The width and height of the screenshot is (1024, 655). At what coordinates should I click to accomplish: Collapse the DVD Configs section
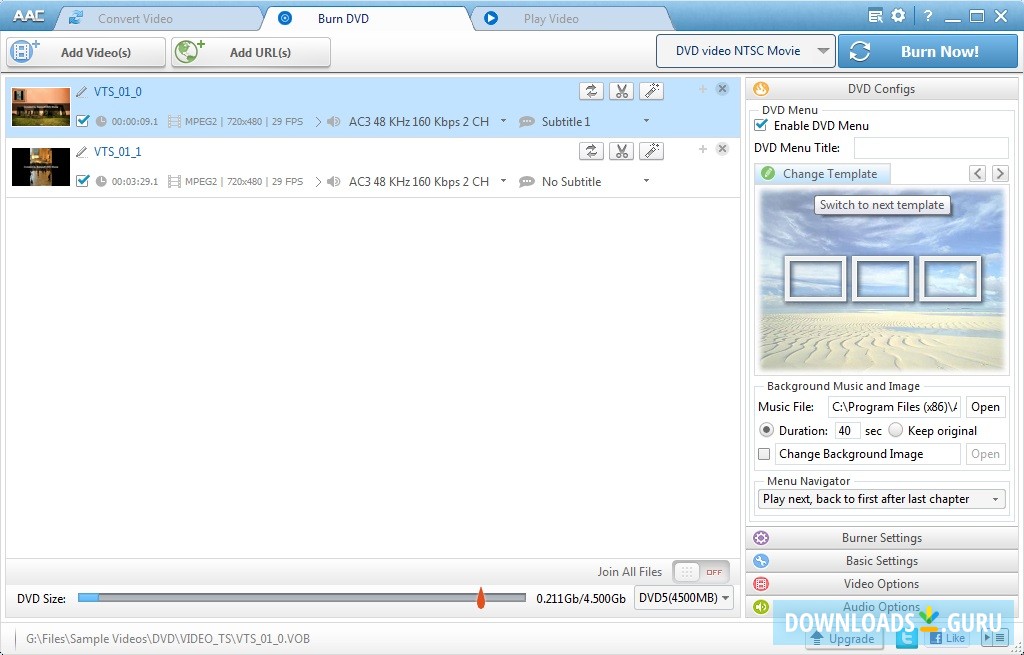coord(882,89)
